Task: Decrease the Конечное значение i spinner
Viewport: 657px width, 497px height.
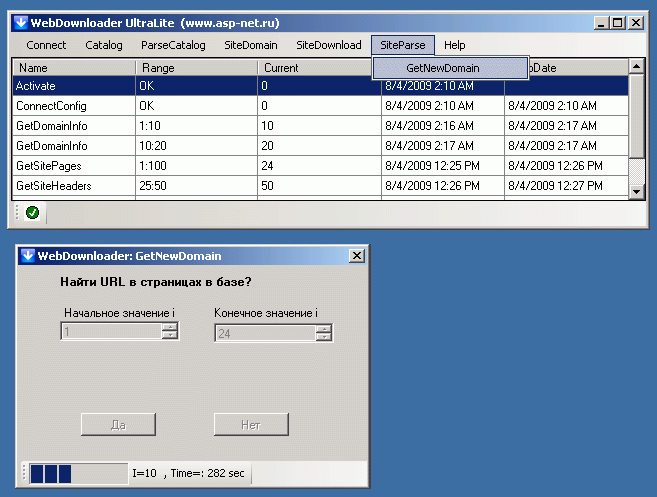Action: coord(323,337)
